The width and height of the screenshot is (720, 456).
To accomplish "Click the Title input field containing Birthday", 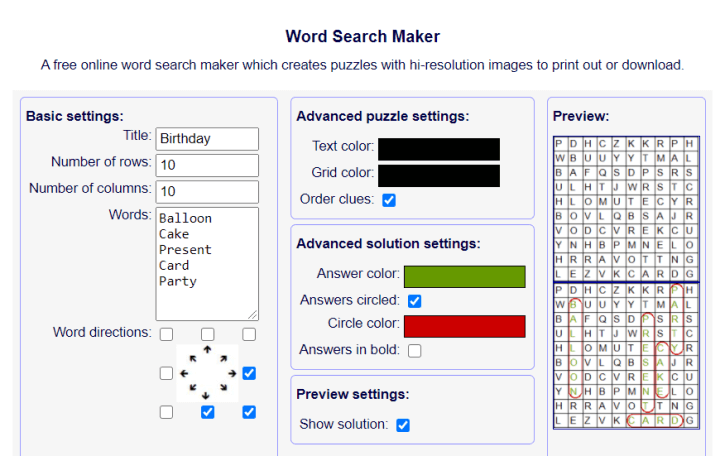I will tap(207, 139).
